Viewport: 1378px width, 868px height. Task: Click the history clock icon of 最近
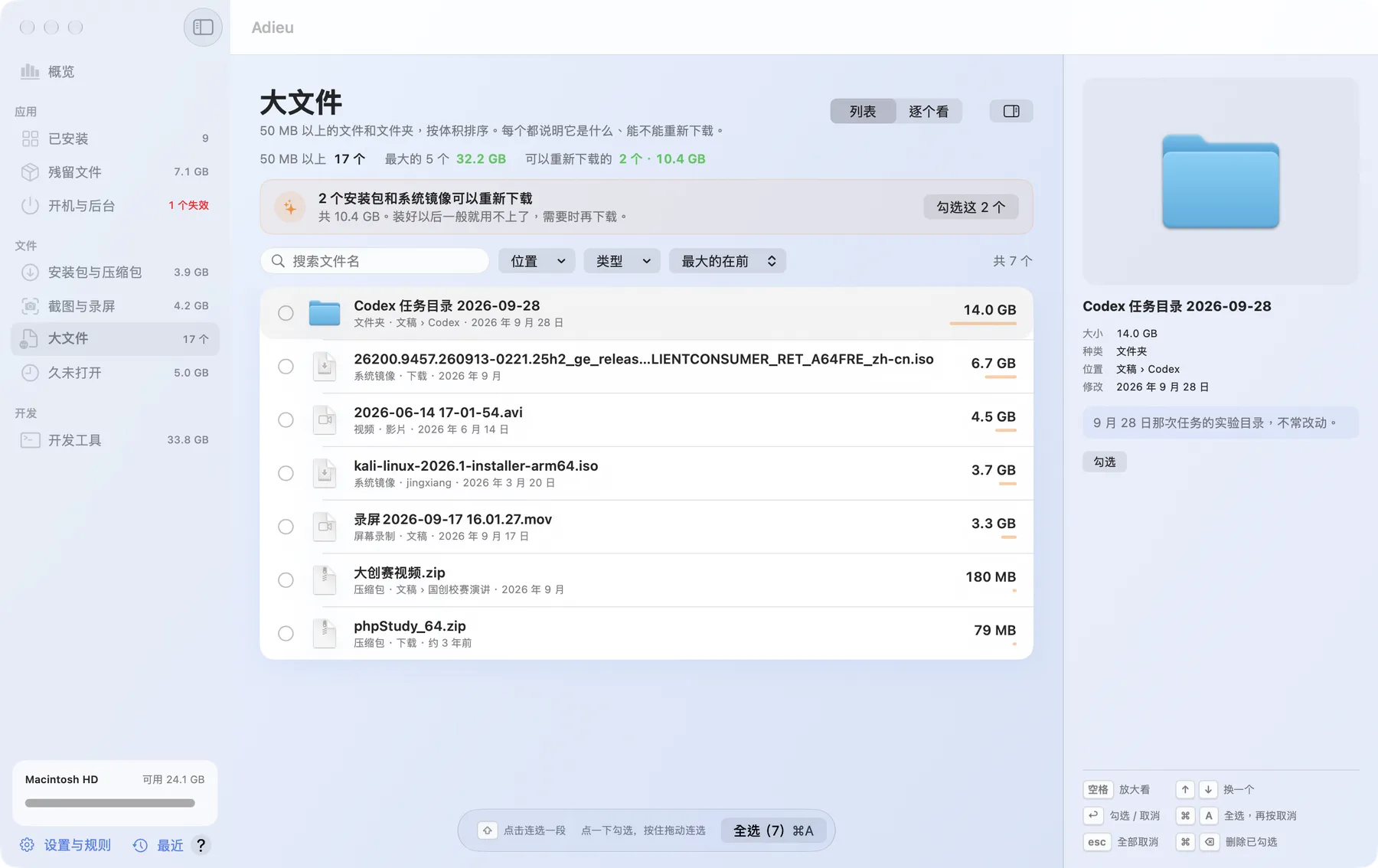click(x=140, y=845)
